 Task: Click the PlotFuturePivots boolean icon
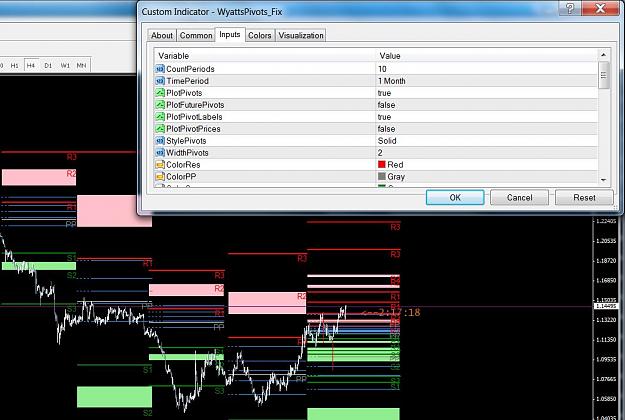(x=160, y=105)
